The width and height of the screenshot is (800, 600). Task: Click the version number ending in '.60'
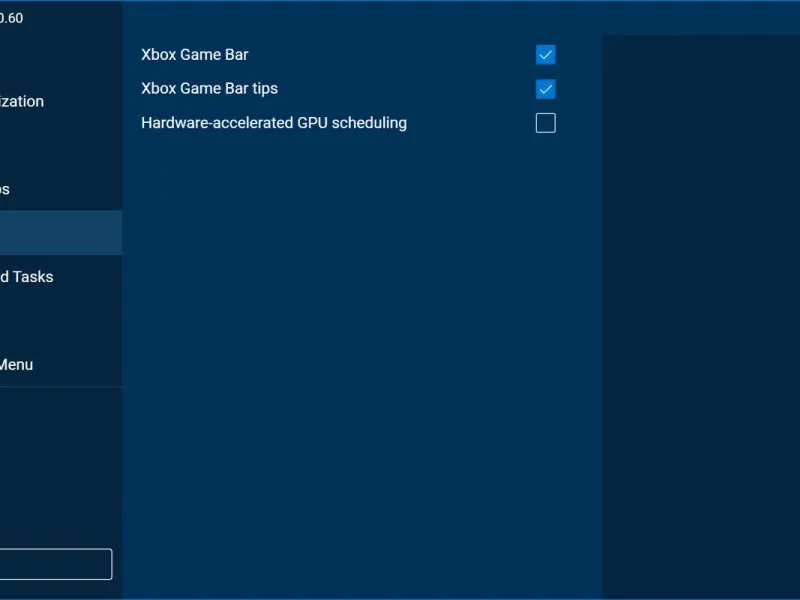[x=11, y=18]
